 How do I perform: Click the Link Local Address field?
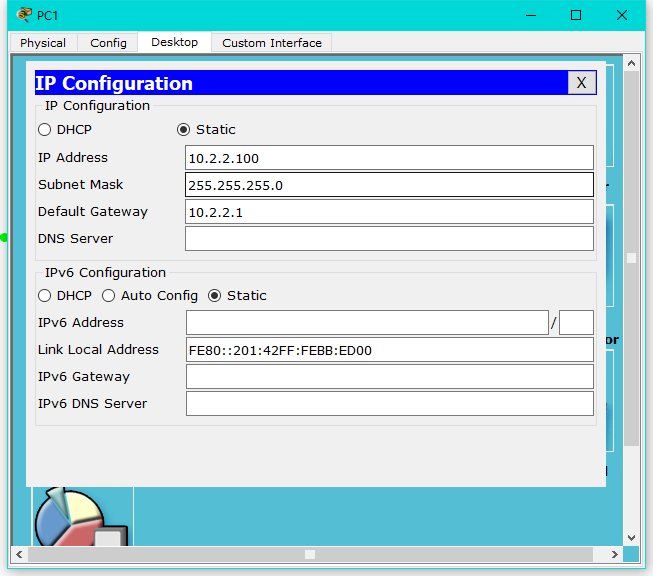click(x=390, y=350)
